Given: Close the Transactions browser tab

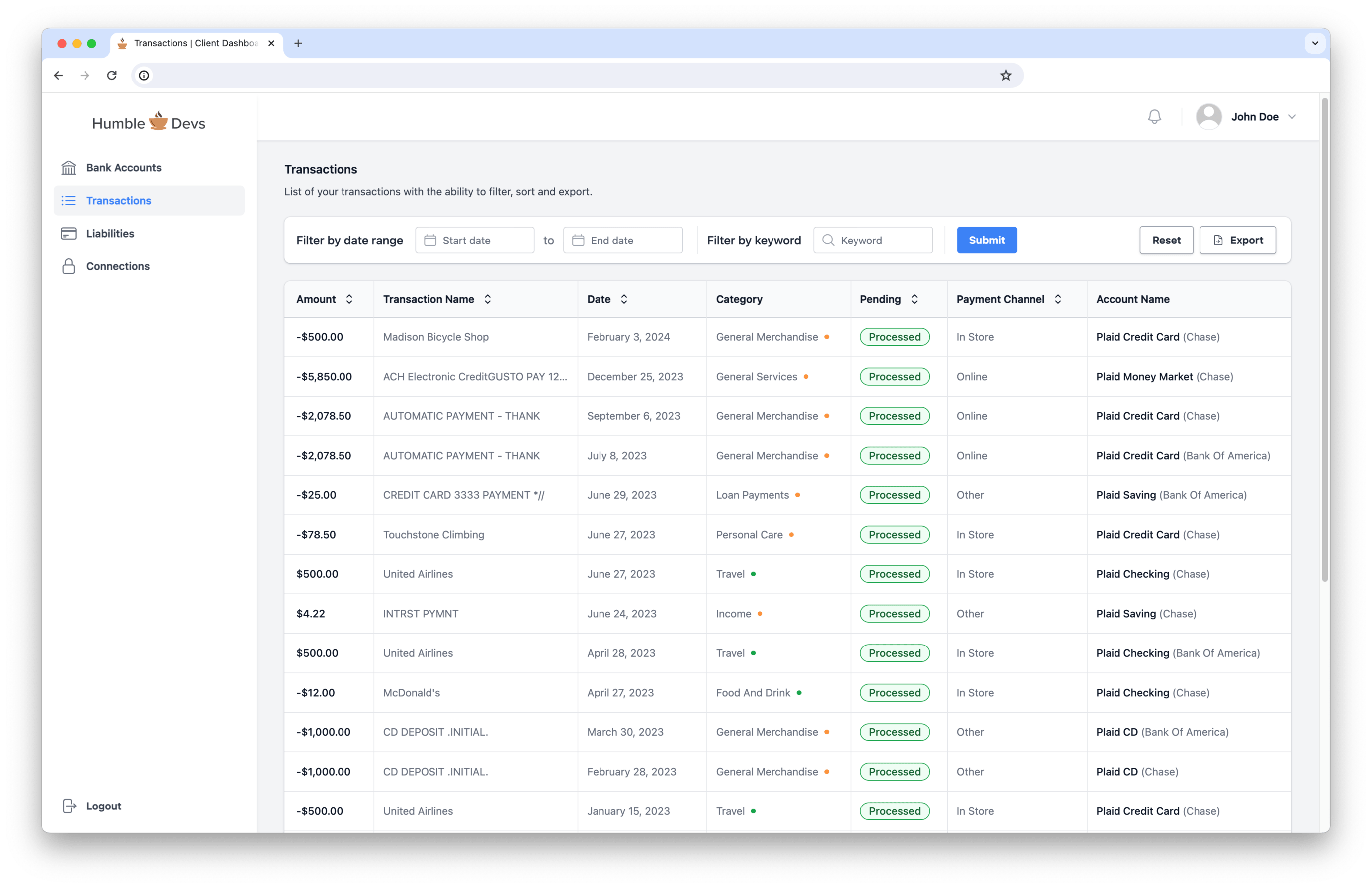Looking at the screenshot, I should [271, 43].
